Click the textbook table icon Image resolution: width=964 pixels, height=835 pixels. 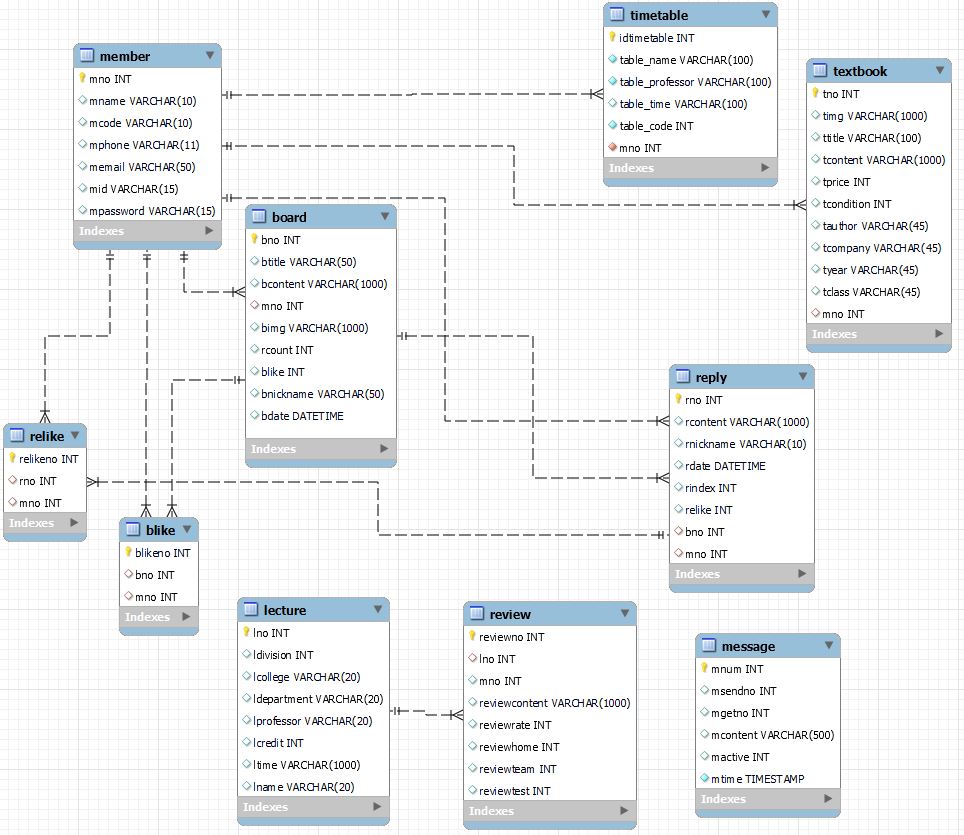point(820,70)
